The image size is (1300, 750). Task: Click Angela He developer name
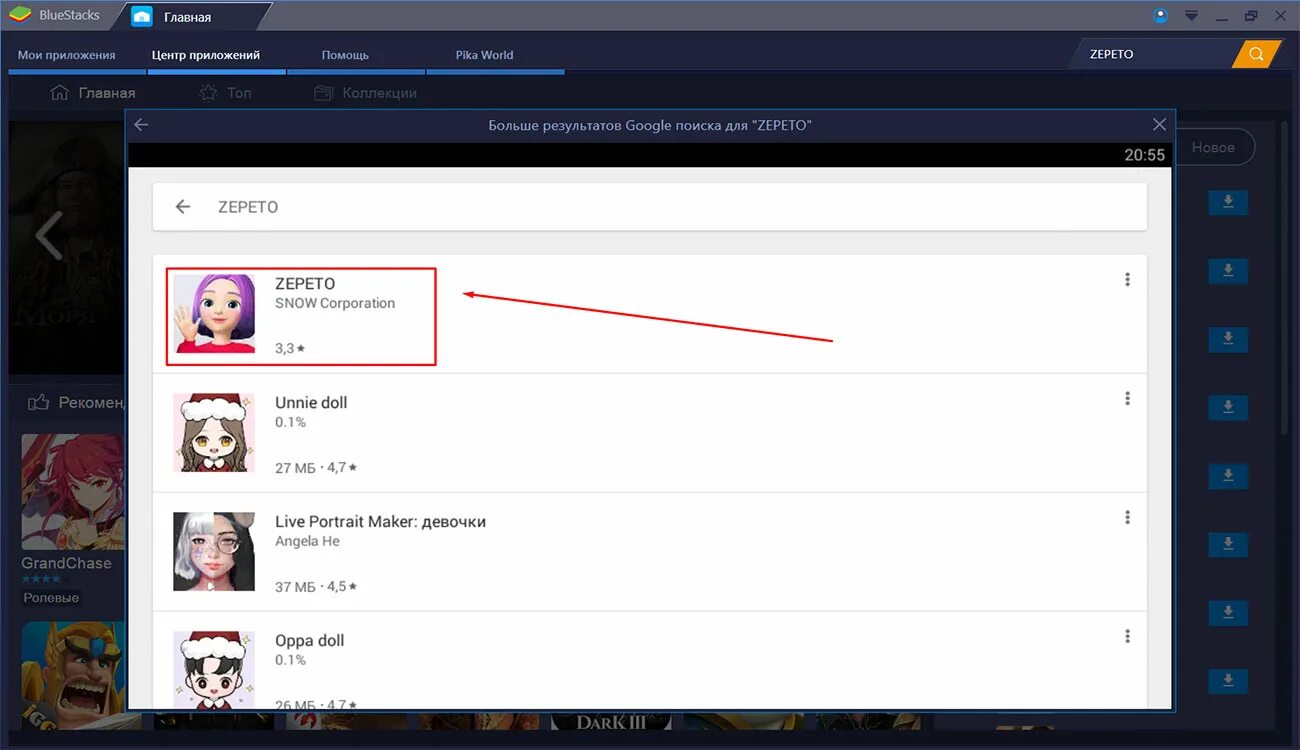point(307,541)
